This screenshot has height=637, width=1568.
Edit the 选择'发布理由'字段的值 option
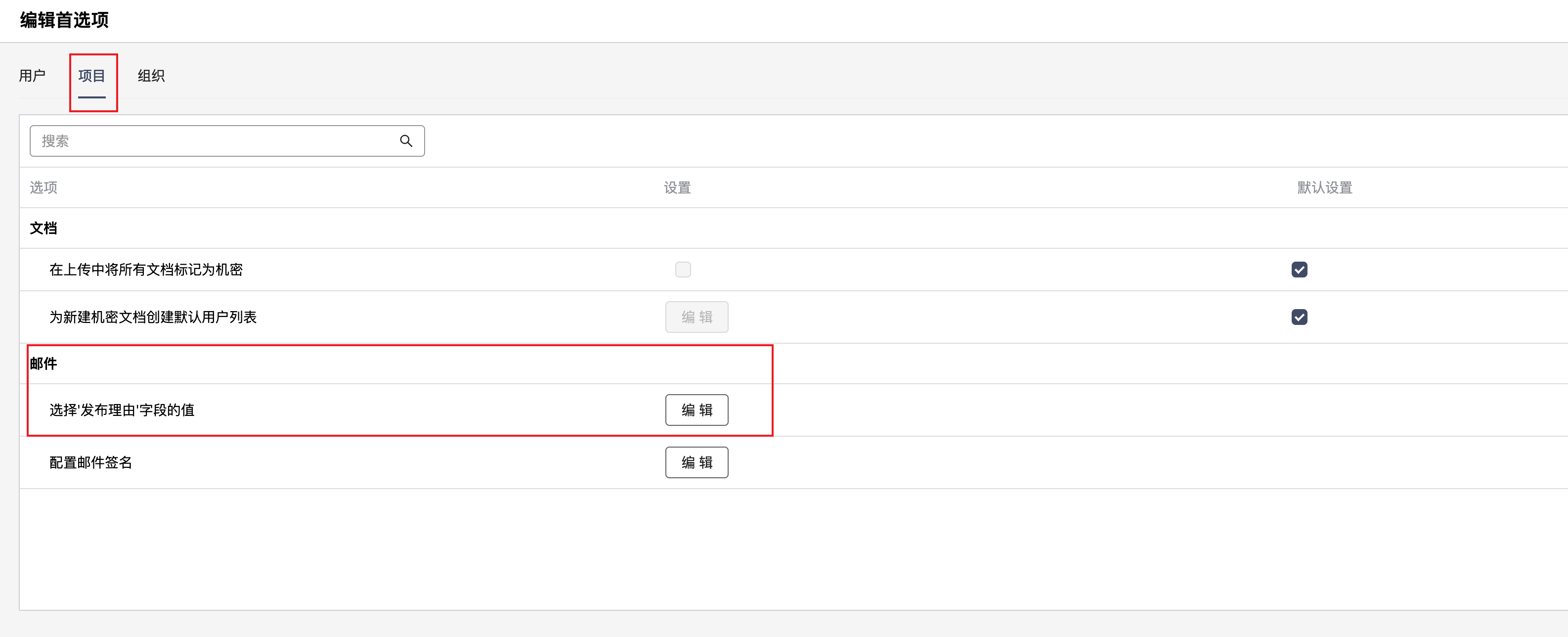pyautogui.click(x=697, y=410)
